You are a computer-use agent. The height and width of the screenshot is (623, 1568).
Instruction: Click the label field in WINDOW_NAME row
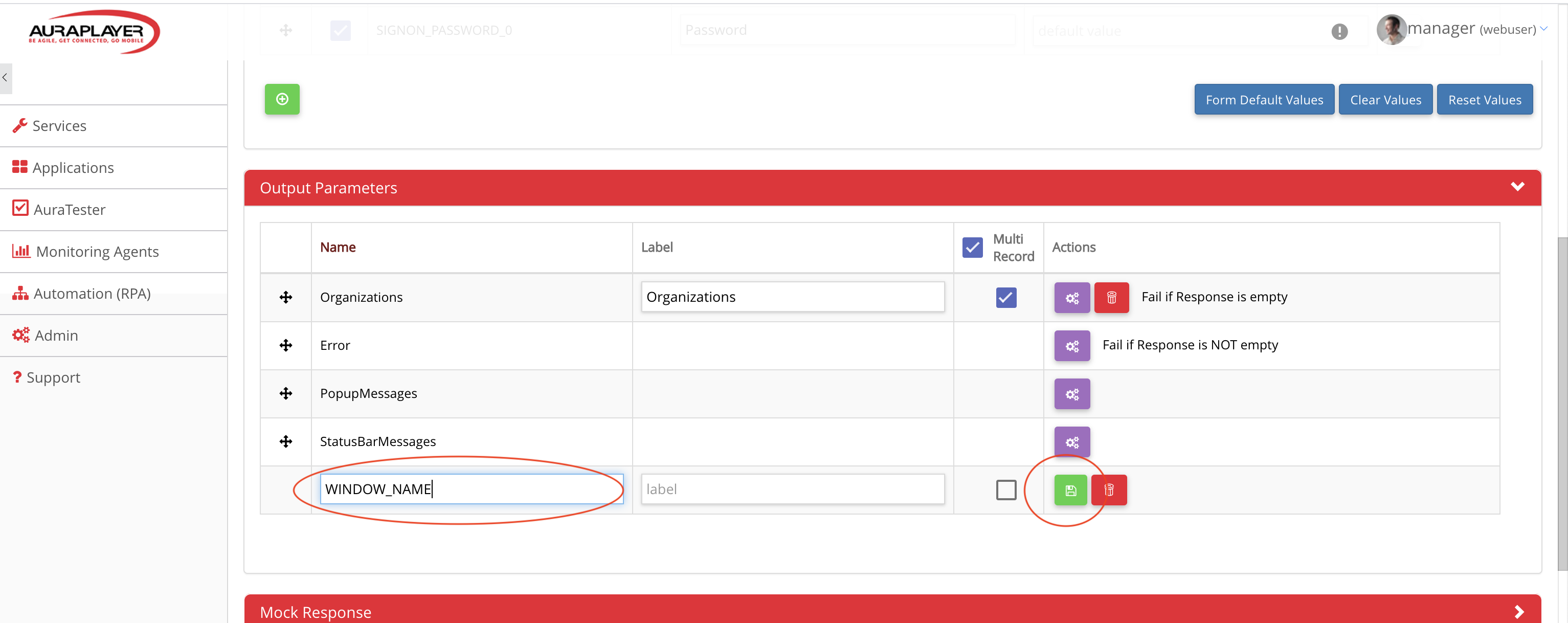coord(792,489)
